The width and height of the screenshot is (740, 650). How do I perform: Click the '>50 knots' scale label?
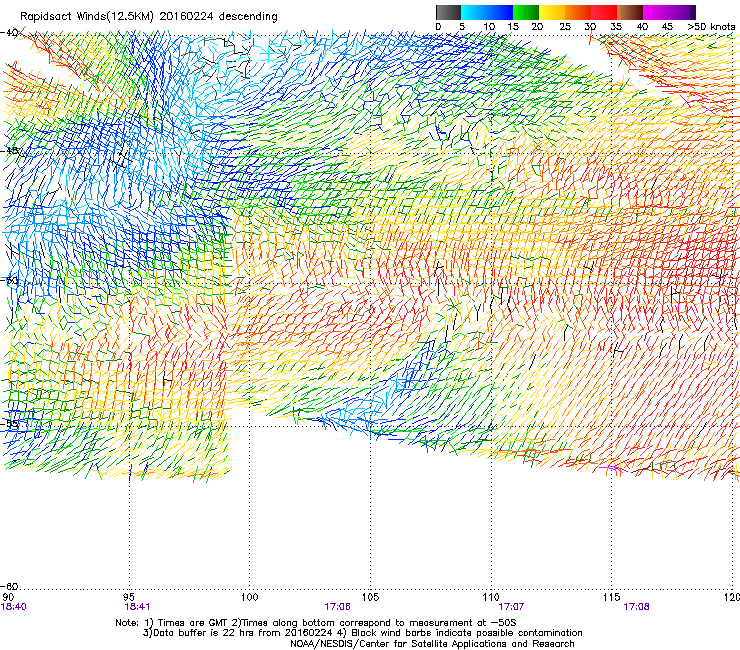(711, 27)
